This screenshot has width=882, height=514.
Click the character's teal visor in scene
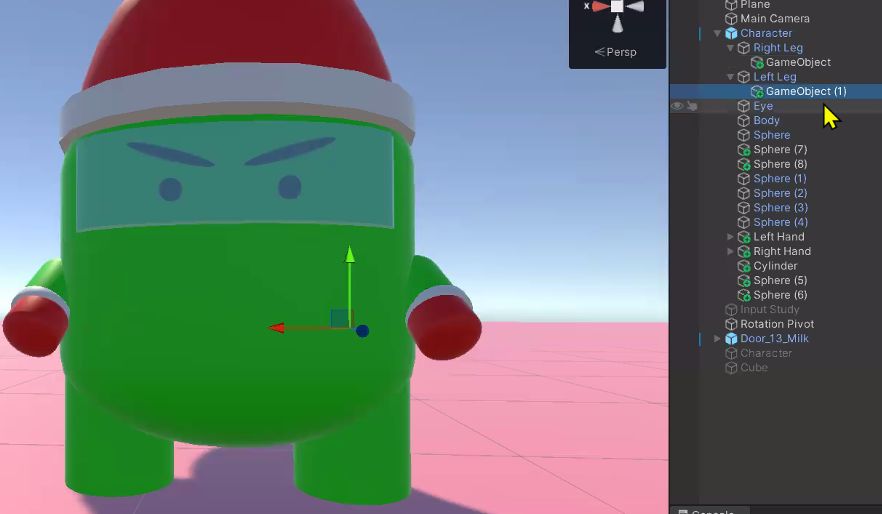[x=235, y=174]
